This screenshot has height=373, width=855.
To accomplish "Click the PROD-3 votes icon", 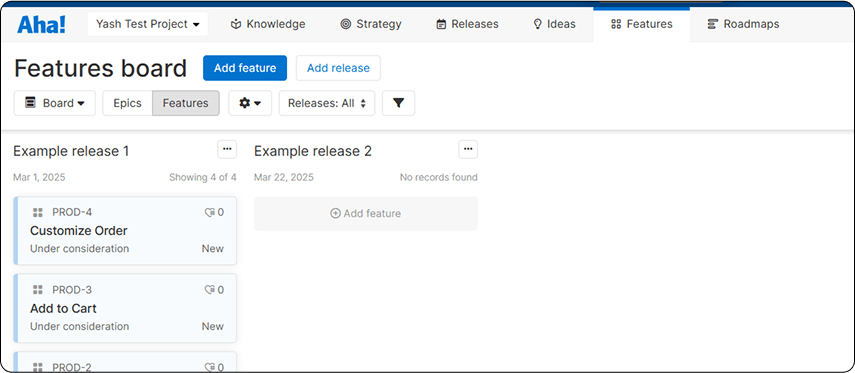I will 209,290.
